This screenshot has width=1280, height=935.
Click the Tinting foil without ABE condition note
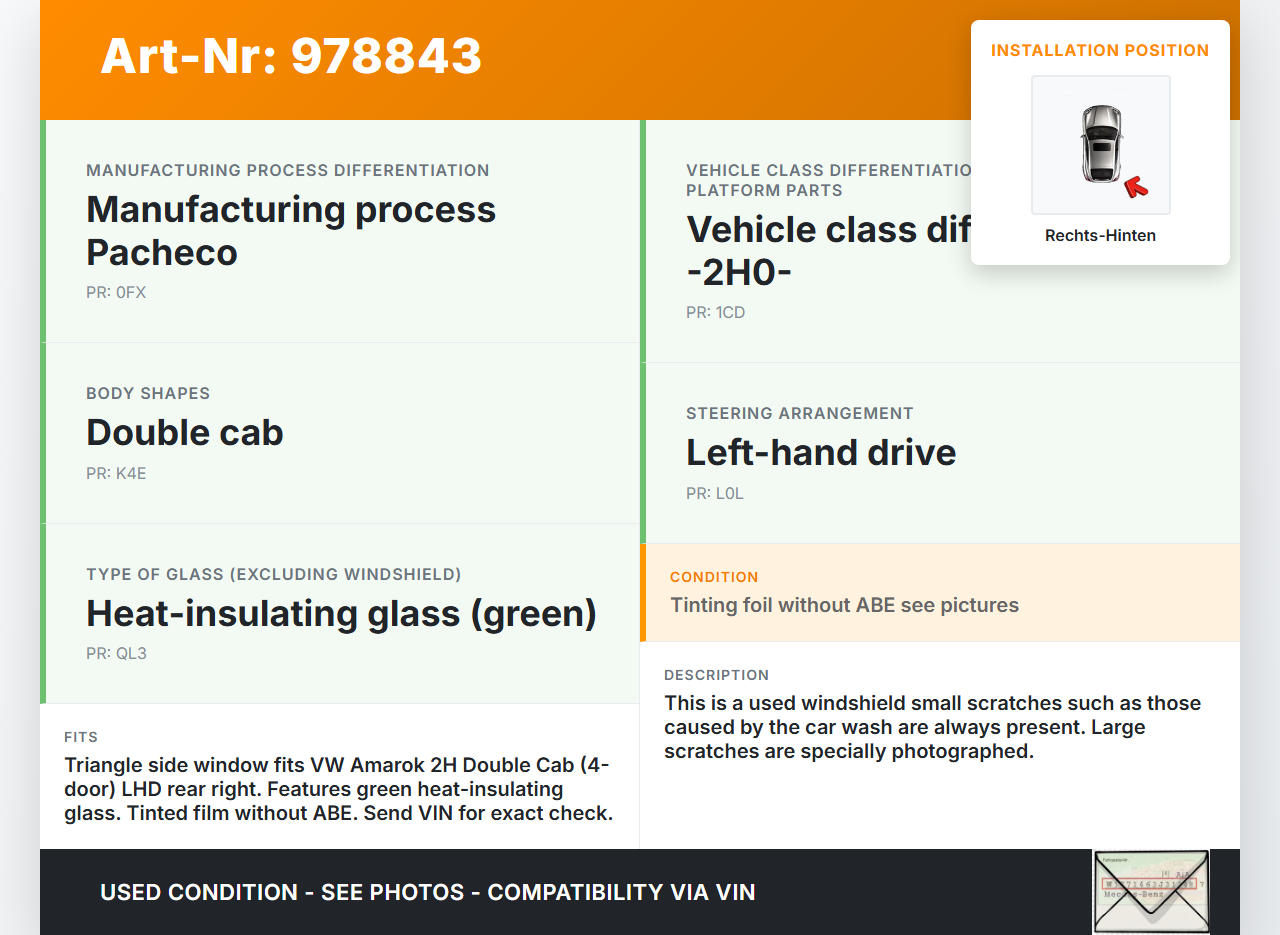tap(844, 605)
